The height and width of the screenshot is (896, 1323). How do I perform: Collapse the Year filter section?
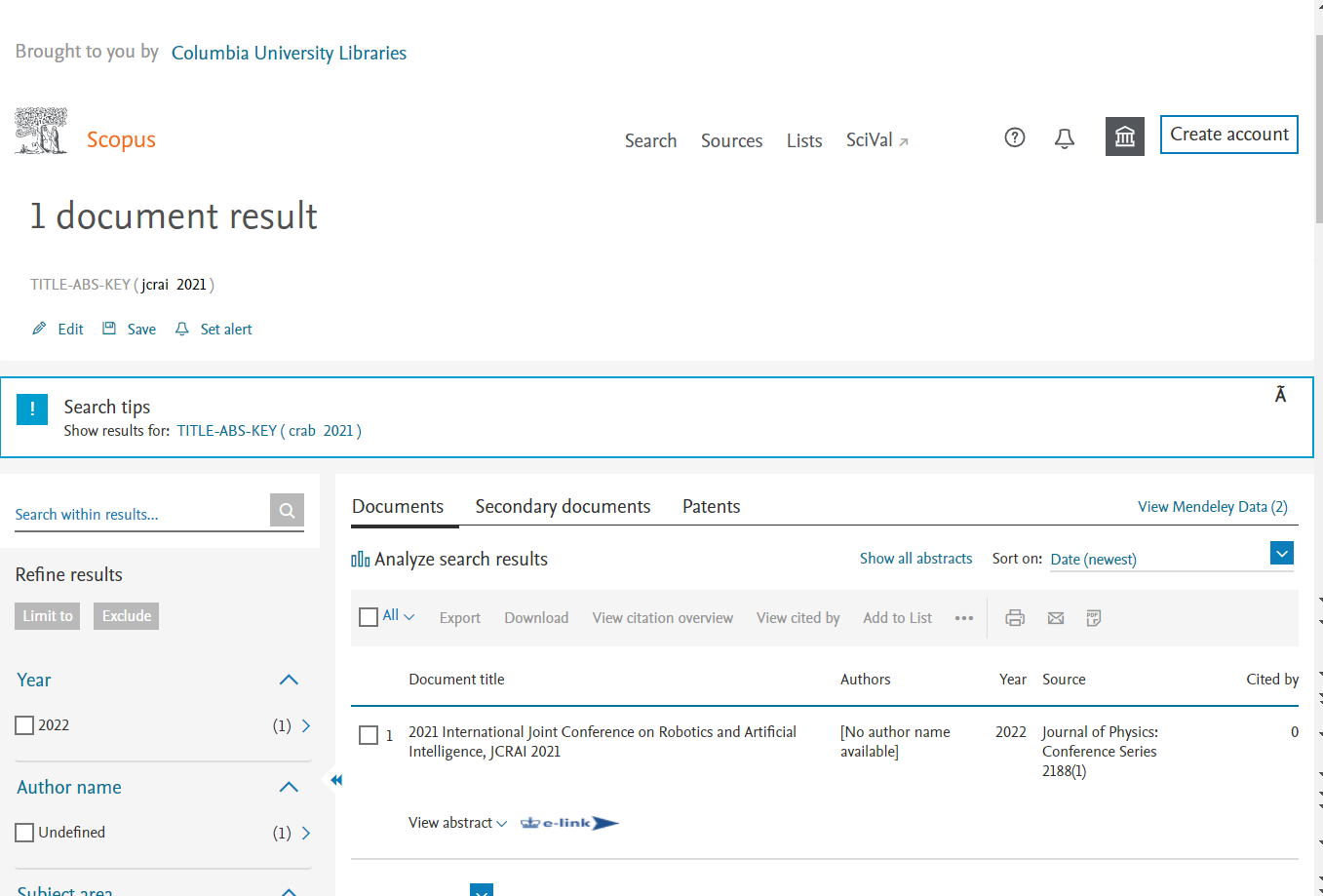coord(289,680)
